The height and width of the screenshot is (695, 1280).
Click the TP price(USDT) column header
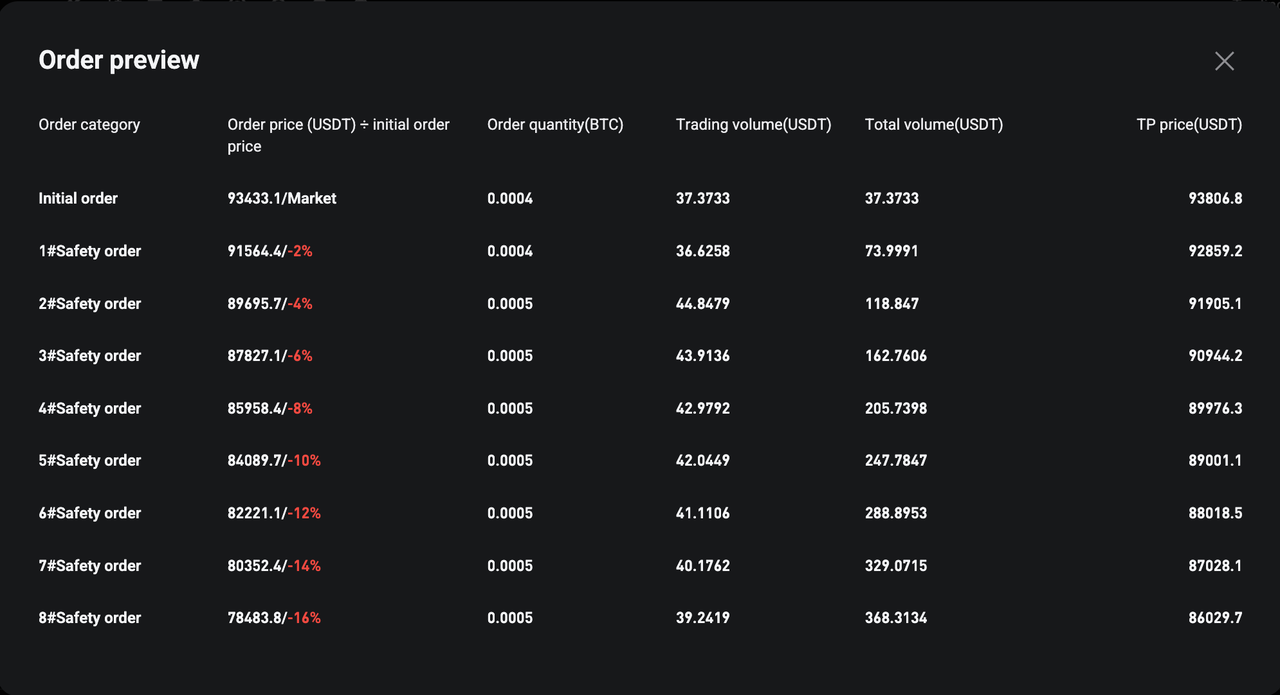(x=1189, y=125)
